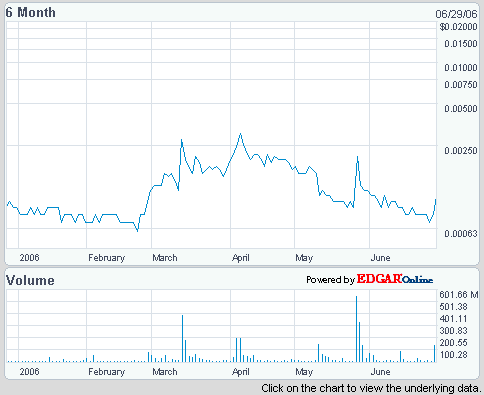Click the 200.55 volume axis label
The height and width of the screenshot is (395, 484).
click(453, 343)
